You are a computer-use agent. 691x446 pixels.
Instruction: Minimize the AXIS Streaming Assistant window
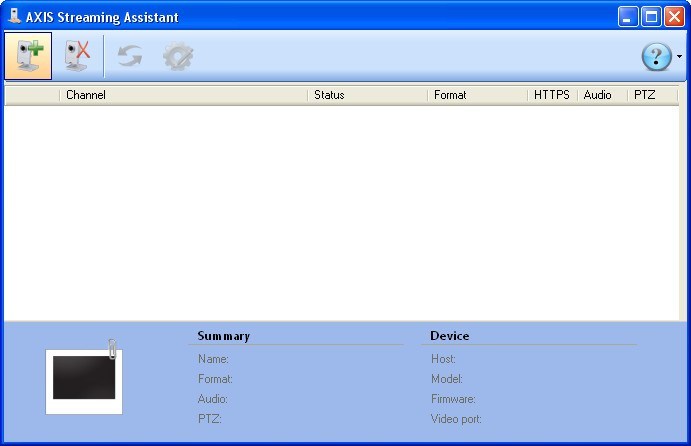coord(628,17)
